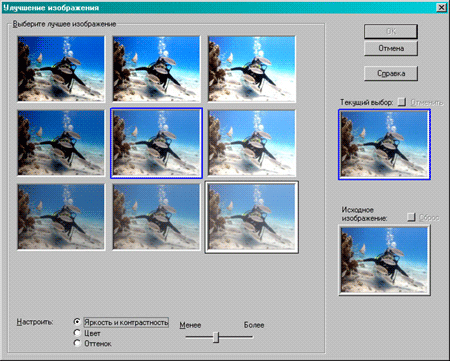Select the bottom-middle darker variation thumbnail
450x361 pixels.
pyautogui.click(x=156, y=217)
